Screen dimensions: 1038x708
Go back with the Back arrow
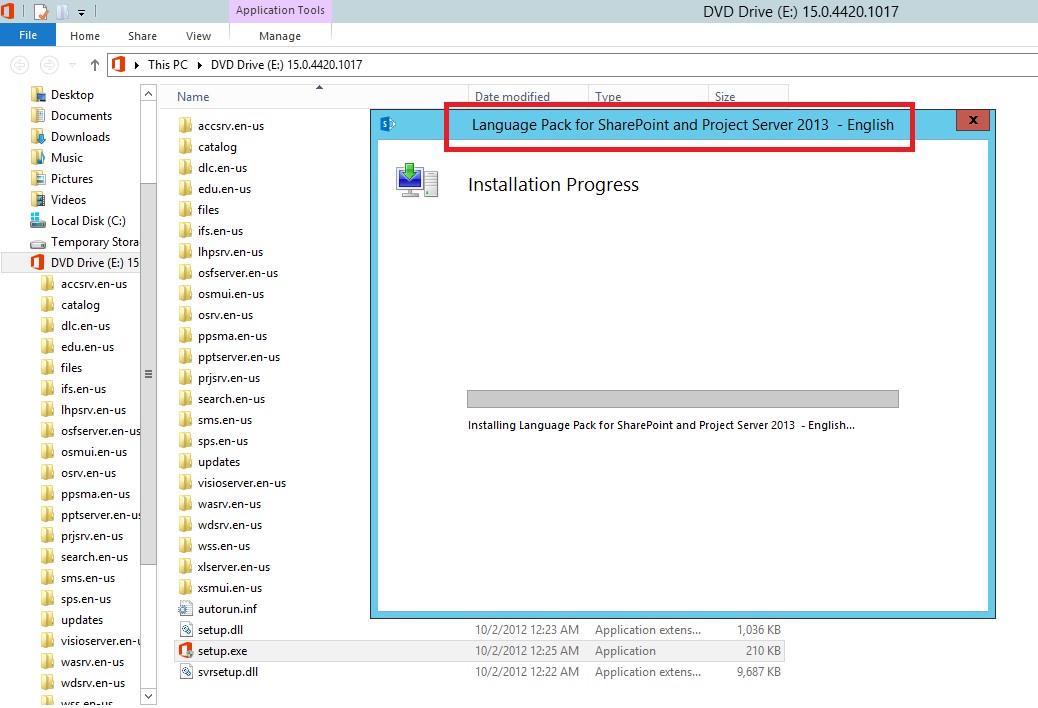point(20,65)
